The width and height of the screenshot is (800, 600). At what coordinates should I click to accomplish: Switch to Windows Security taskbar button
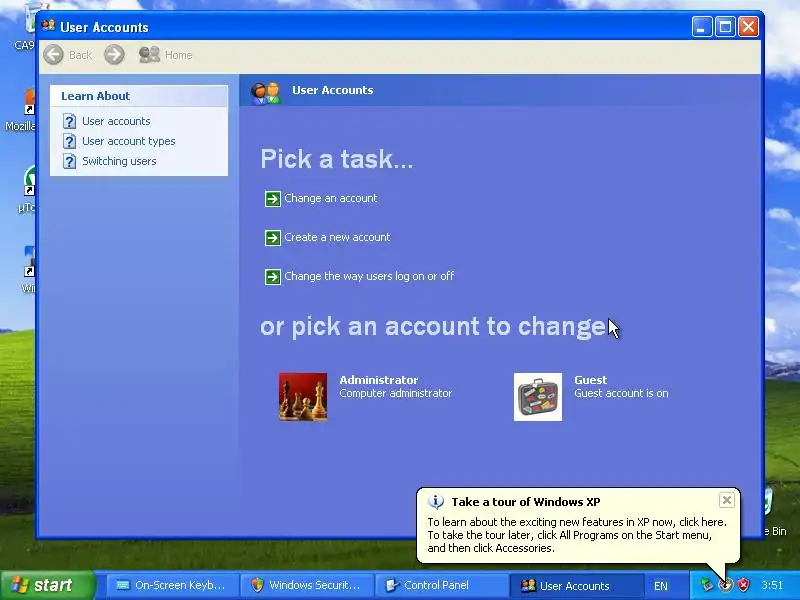307,585
